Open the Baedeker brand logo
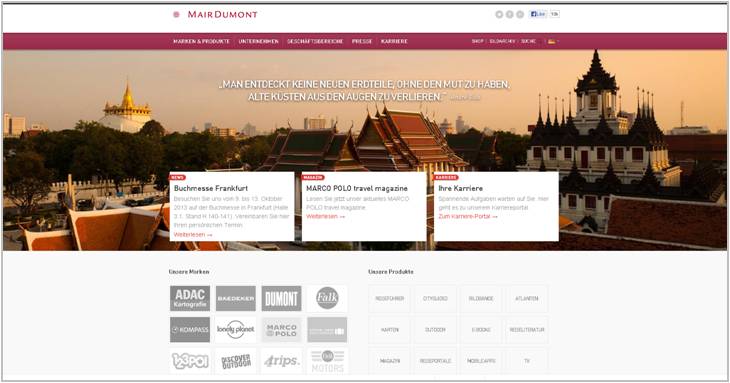 pyautogui.click(x=236, y=298)
